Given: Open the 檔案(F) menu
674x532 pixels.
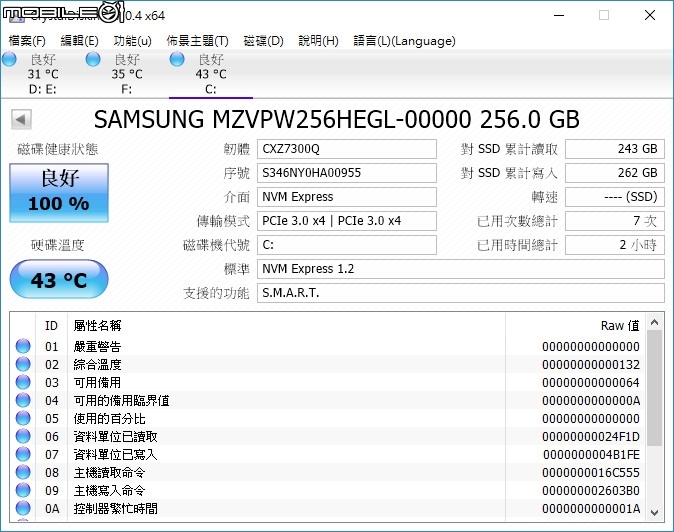Looking at the screenshot, I should click(x=27, y=41).
